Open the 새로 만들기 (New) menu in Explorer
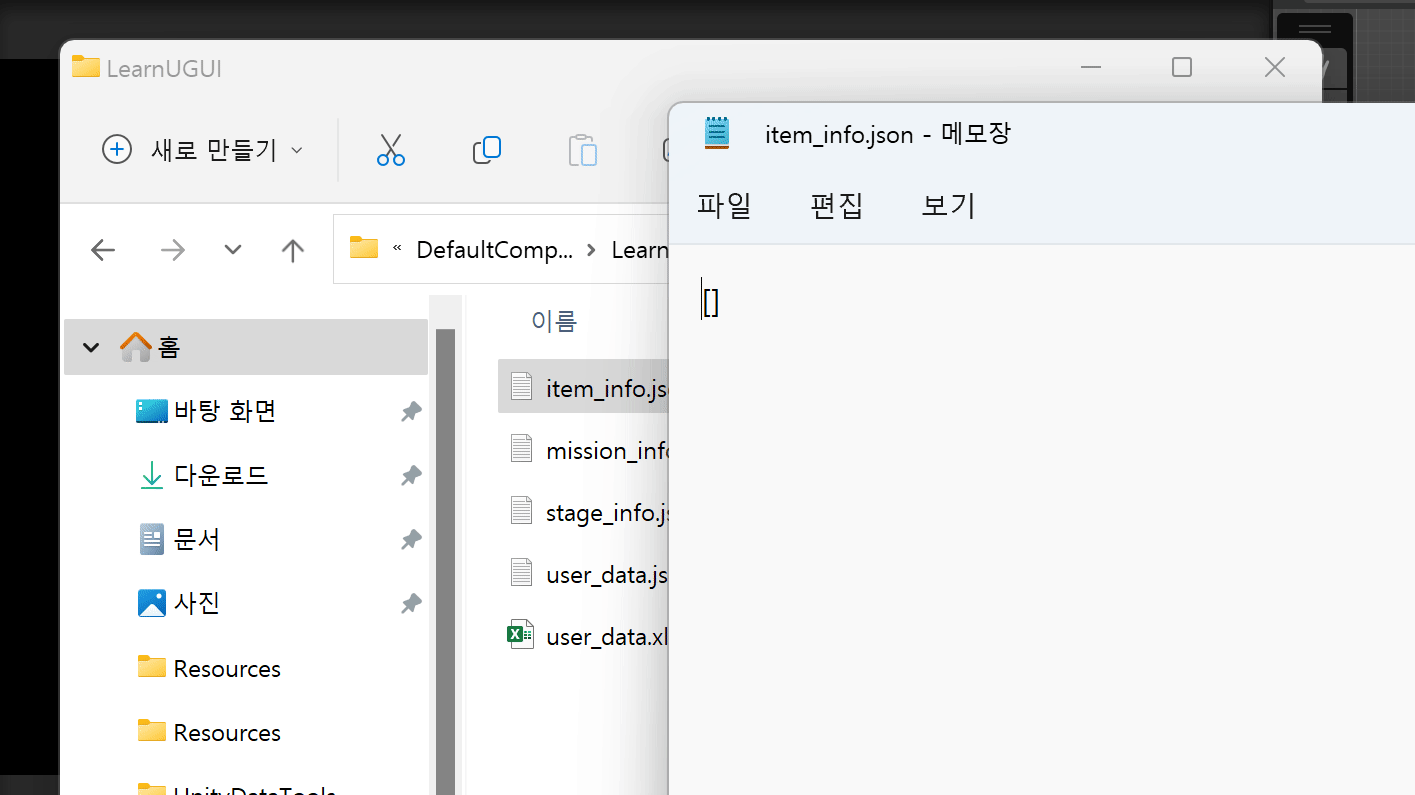This screenshot has width=1415, height=795. [x=203, y=150]
